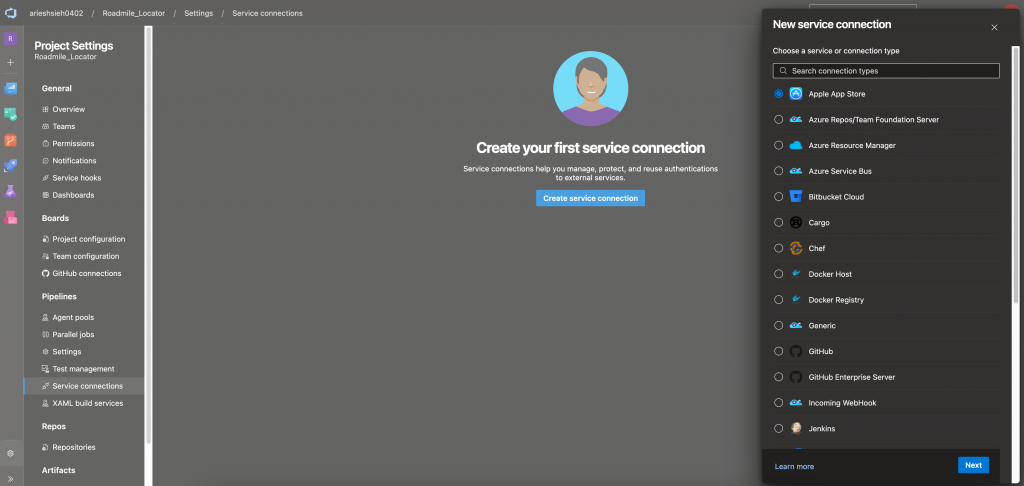Select the Generic radio button
This screenshot has height=486, width=1024.
click(778, 325)
